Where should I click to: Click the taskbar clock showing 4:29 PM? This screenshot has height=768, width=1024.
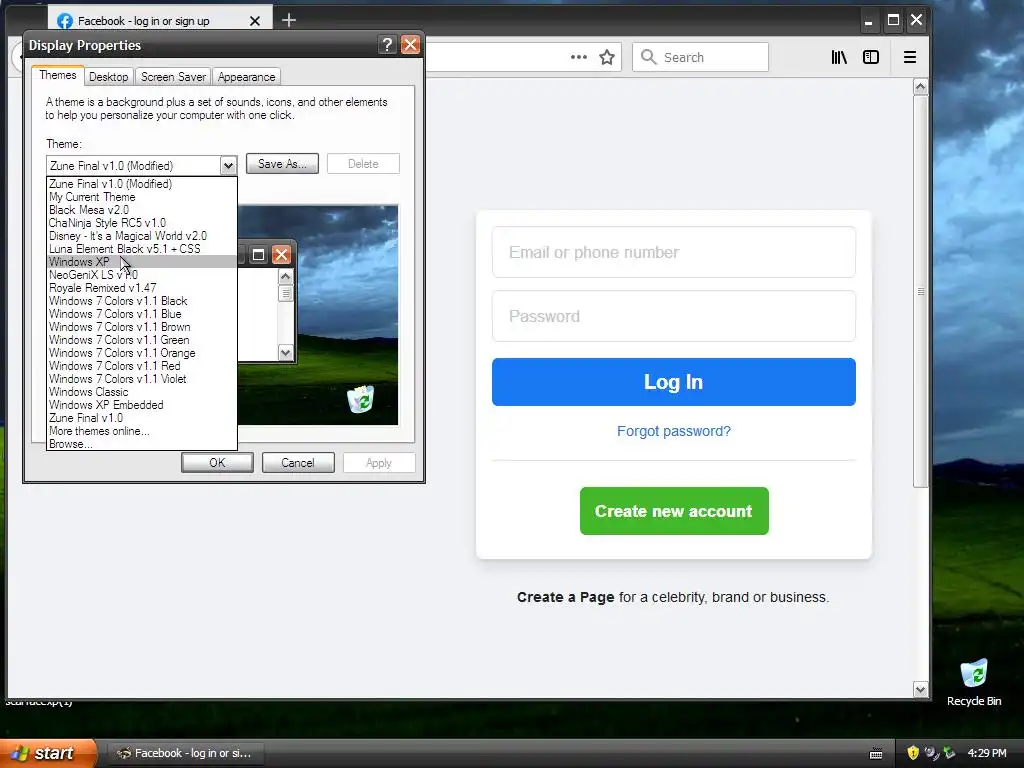(987, 753)
